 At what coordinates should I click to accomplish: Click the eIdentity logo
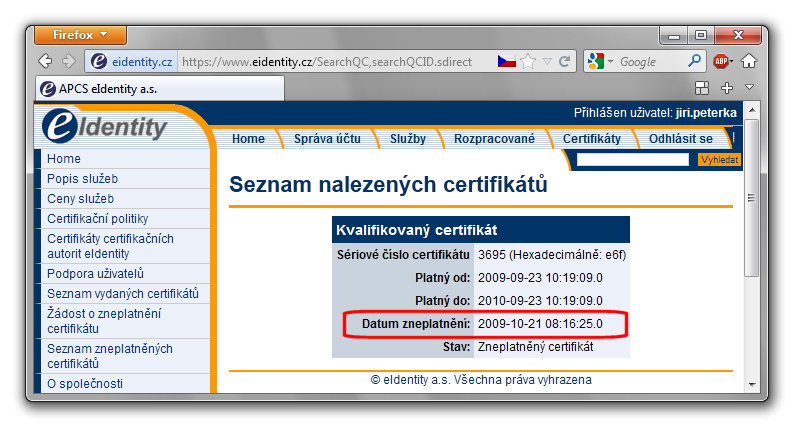(105, 126)
